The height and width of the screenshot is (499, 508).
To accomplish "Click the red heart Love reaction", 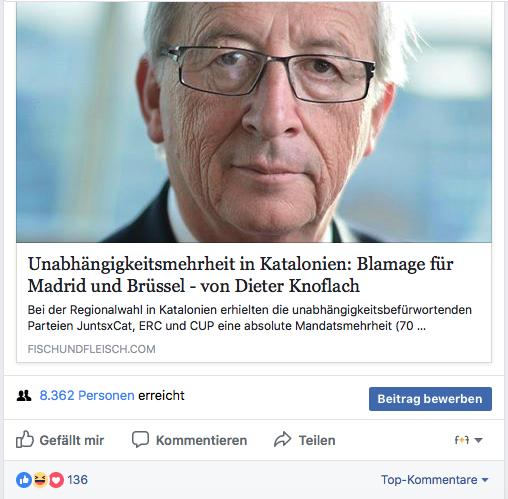I will (x=56, y=480).
